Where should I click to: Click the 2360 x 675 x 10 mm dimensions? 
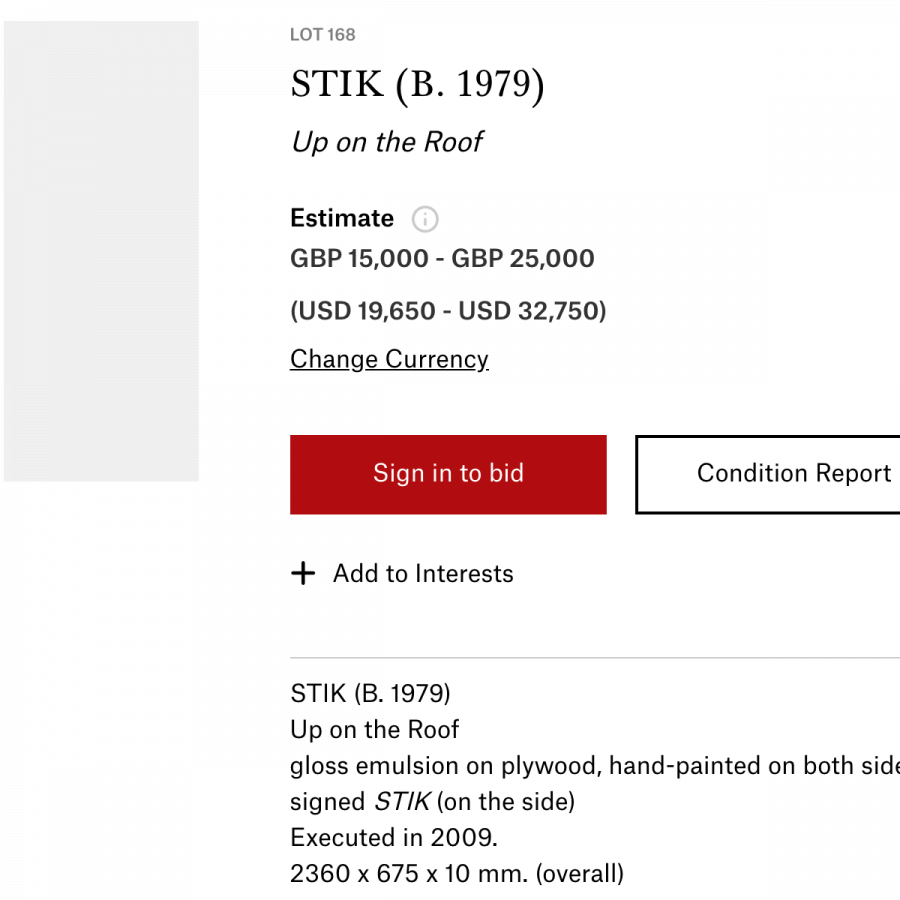(457, 874)
